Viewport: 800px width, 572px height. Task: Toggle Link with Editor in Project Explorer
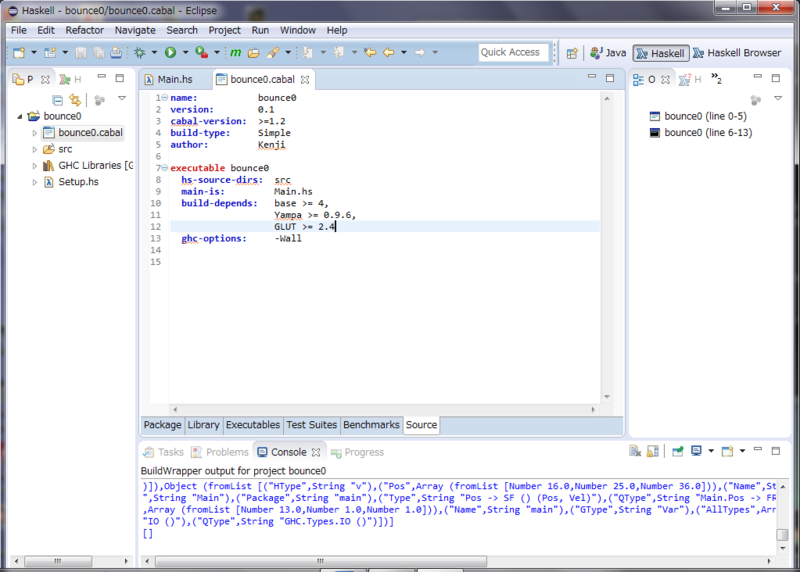pyautogui.click(x=75, y=100)
